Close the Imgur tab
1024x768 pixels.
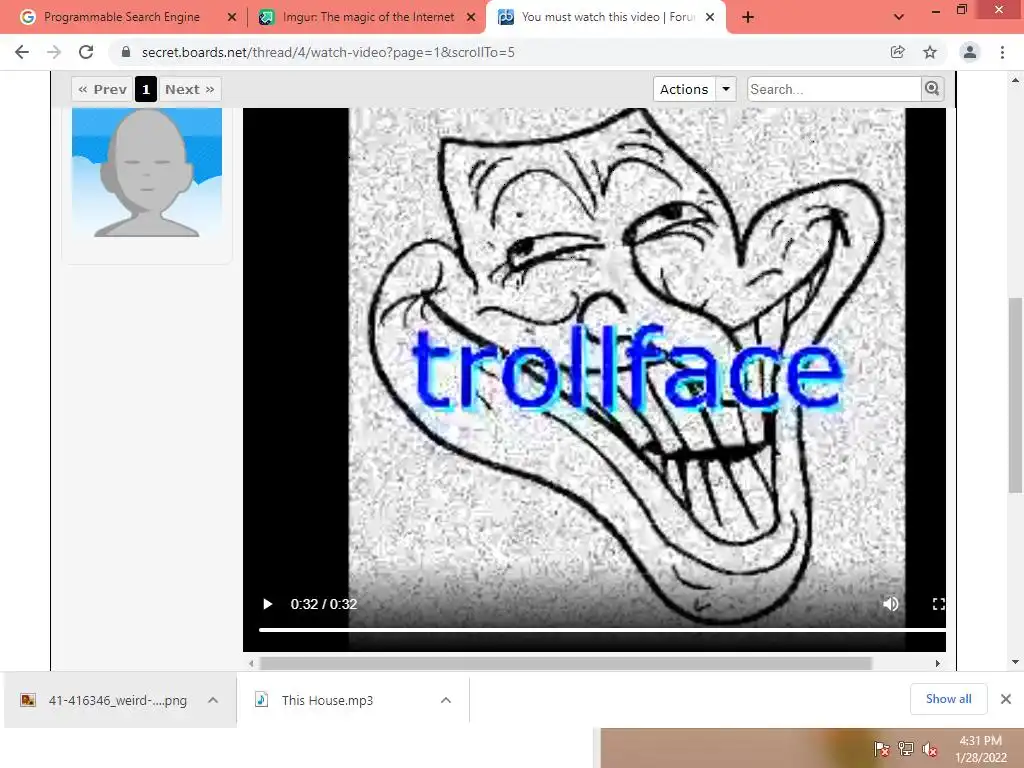(x=471, y=18)
